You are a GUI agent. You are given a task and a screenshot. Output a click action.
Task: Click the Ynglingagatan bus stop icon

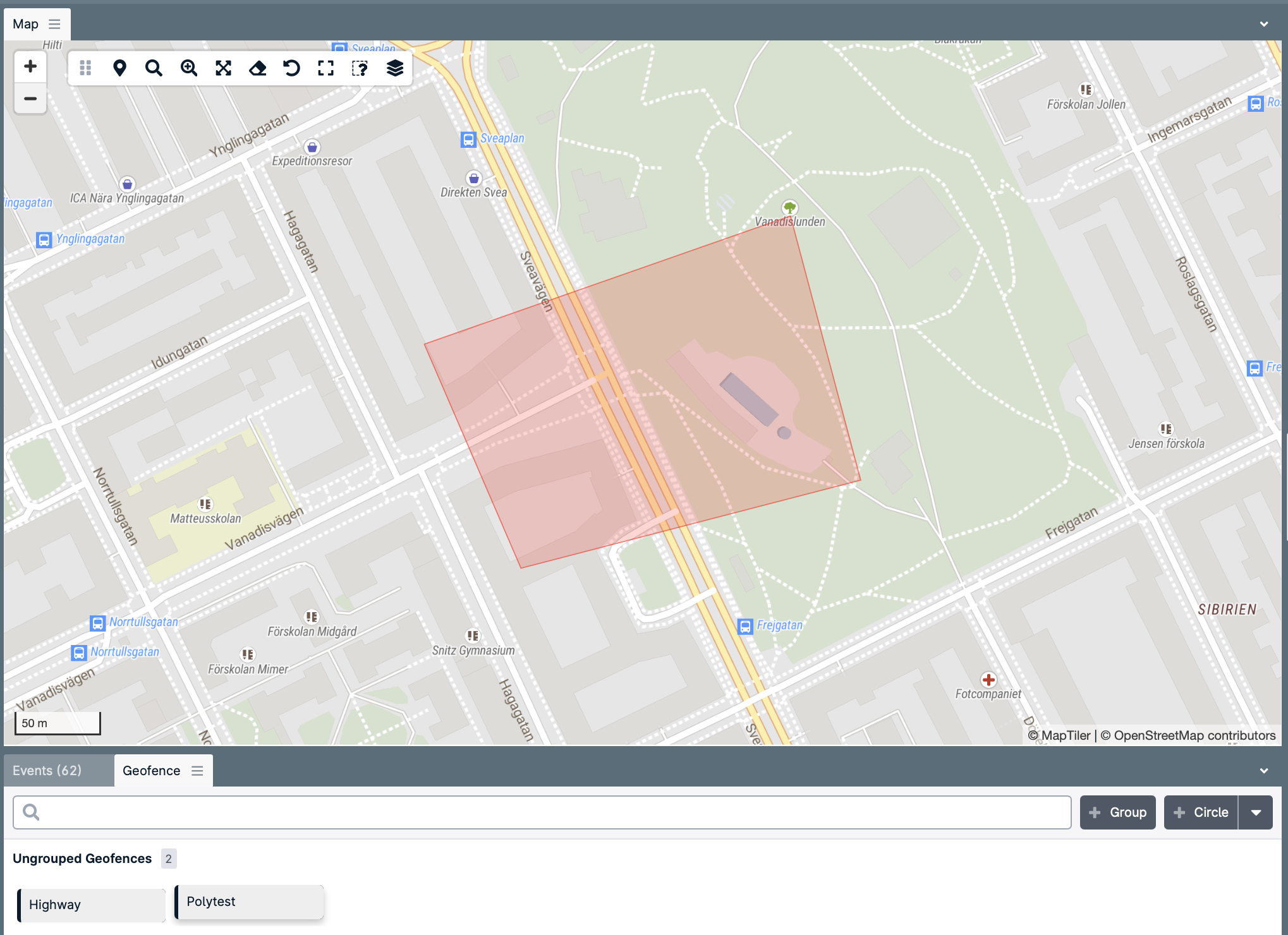pos(44,240)
